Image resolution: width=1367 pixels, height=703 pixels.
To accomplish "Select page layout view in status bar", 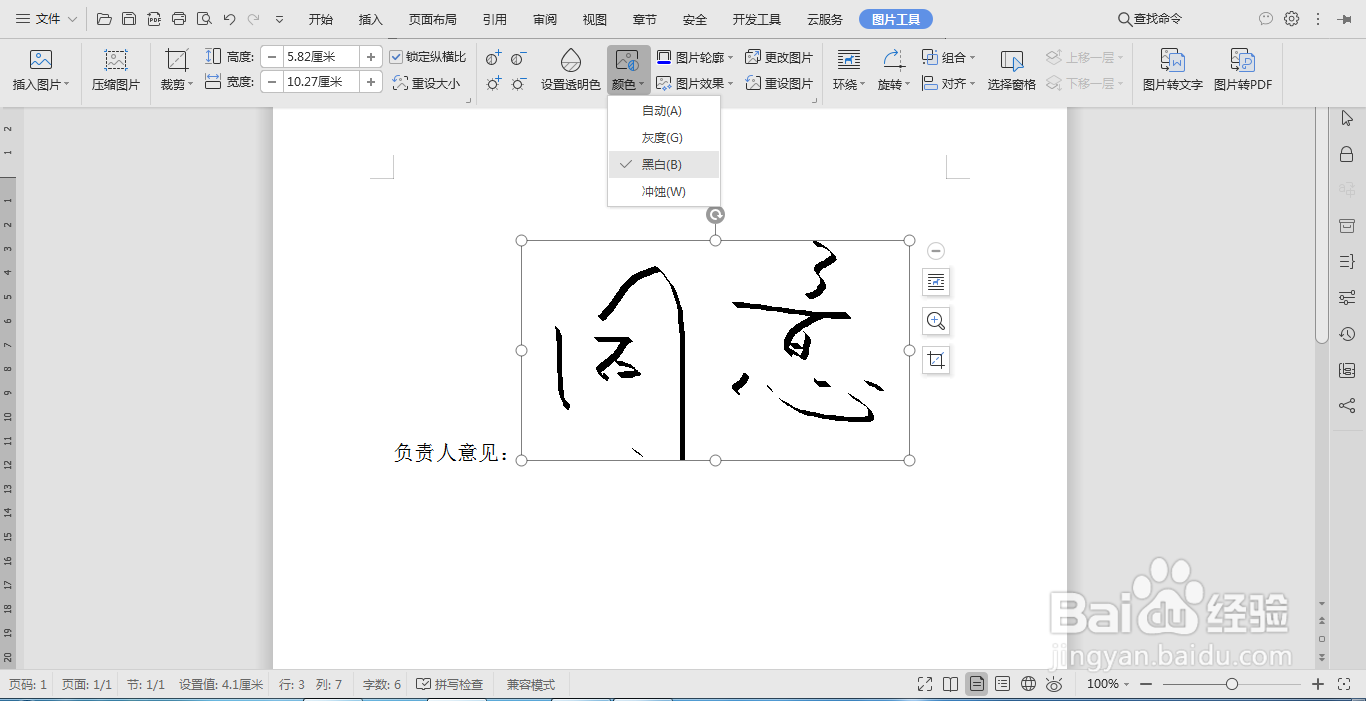I will [976, 684].
